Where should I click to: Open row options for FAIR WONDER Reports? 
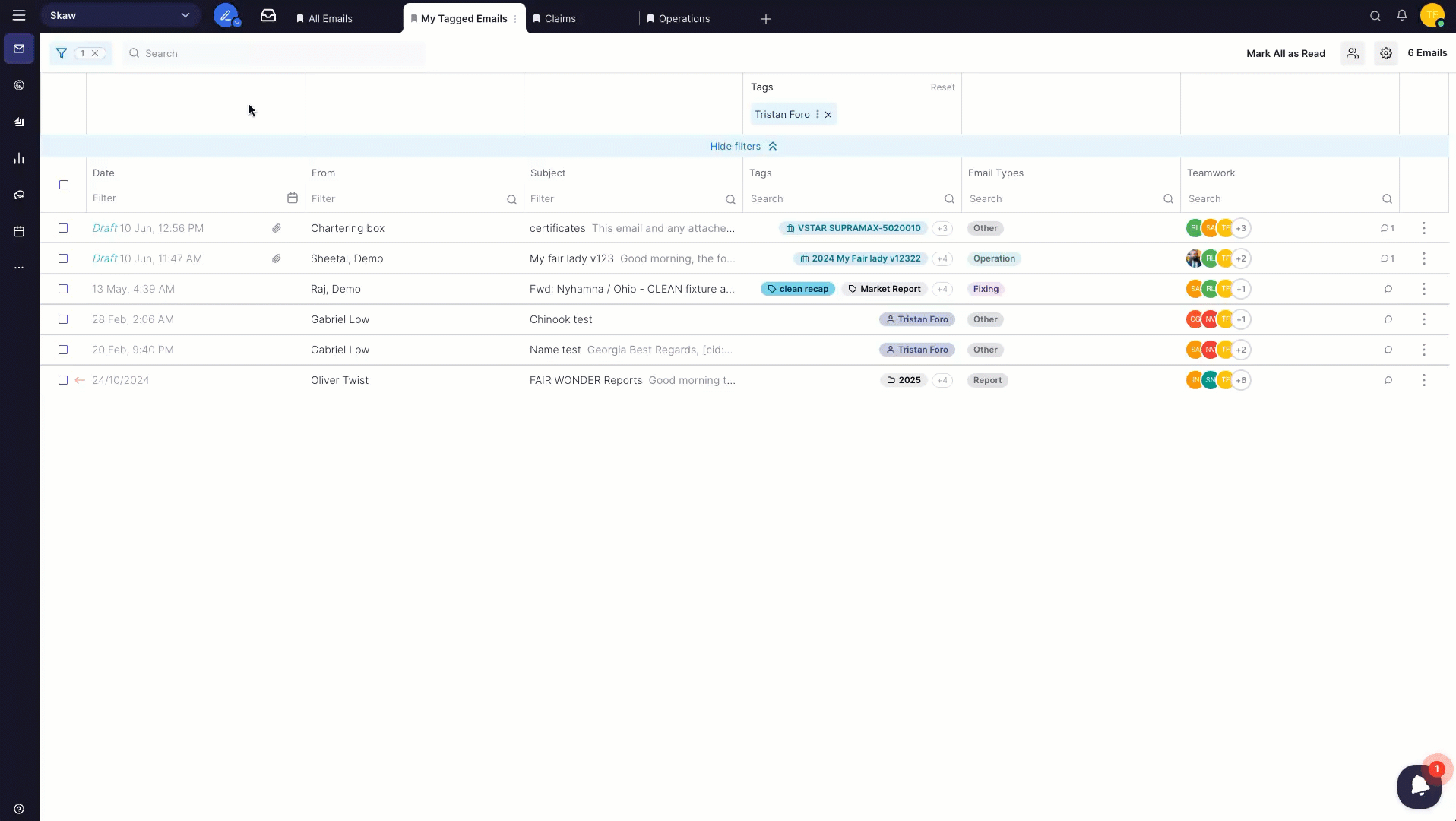(1424, 380)
